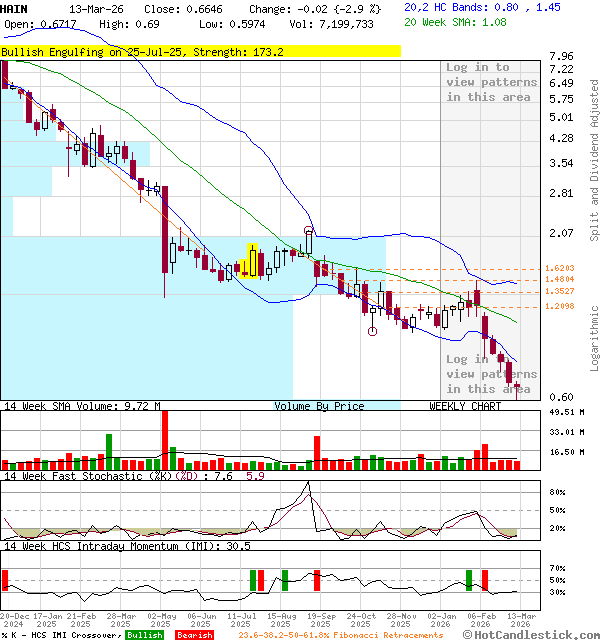Click the lower 'Log in to view patterns' notice
Screen dimensions: 600x640
point(491,374)
